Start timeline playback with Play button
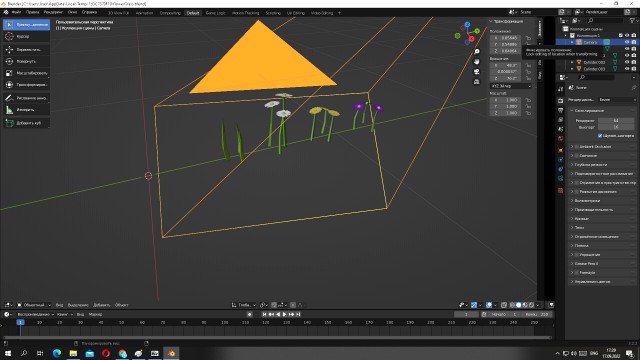This screenshot has width=640, height=360. (x=284, y=314)
